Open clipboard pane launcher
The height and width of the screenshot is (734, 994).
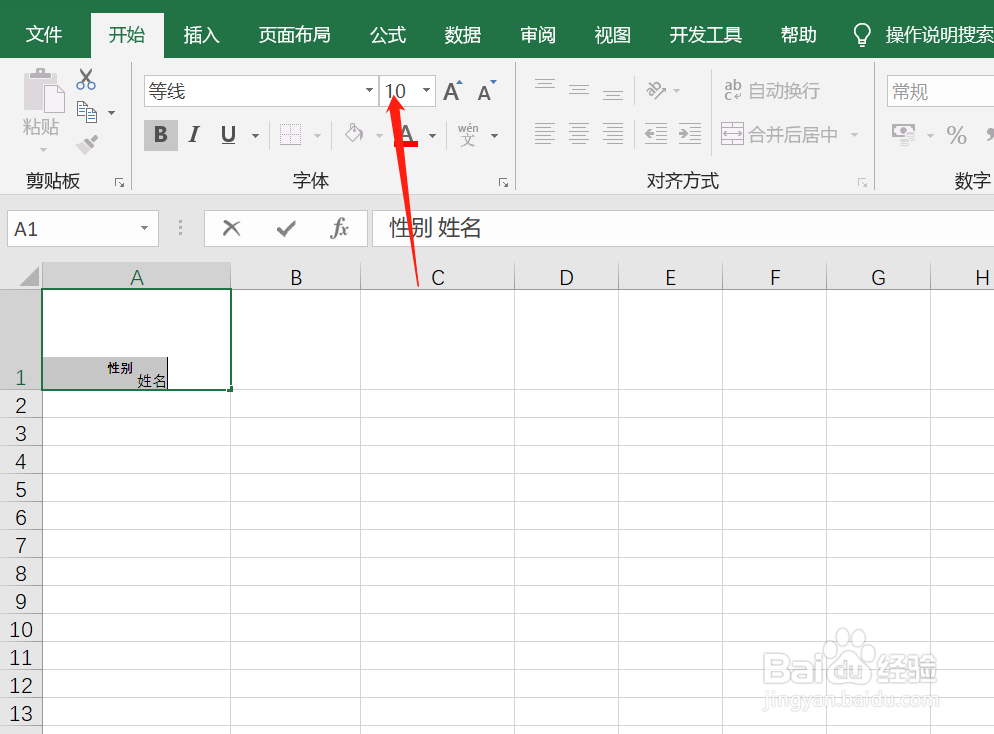coord(119,183)
